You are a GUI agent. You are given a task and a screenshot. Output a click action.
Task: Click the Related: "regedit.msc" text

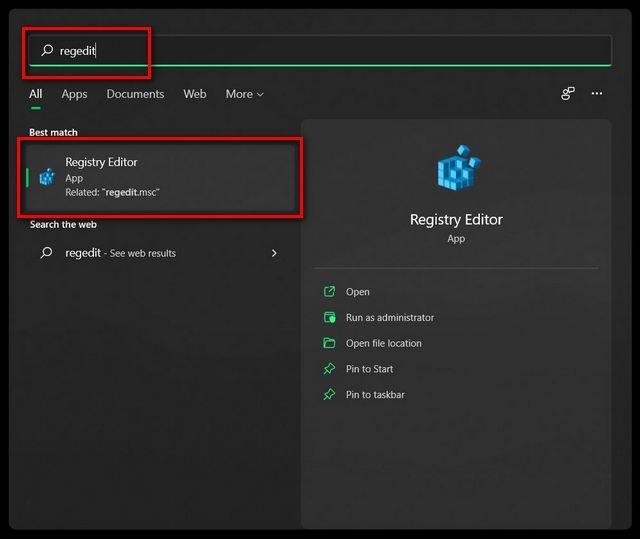click(112, 193)
